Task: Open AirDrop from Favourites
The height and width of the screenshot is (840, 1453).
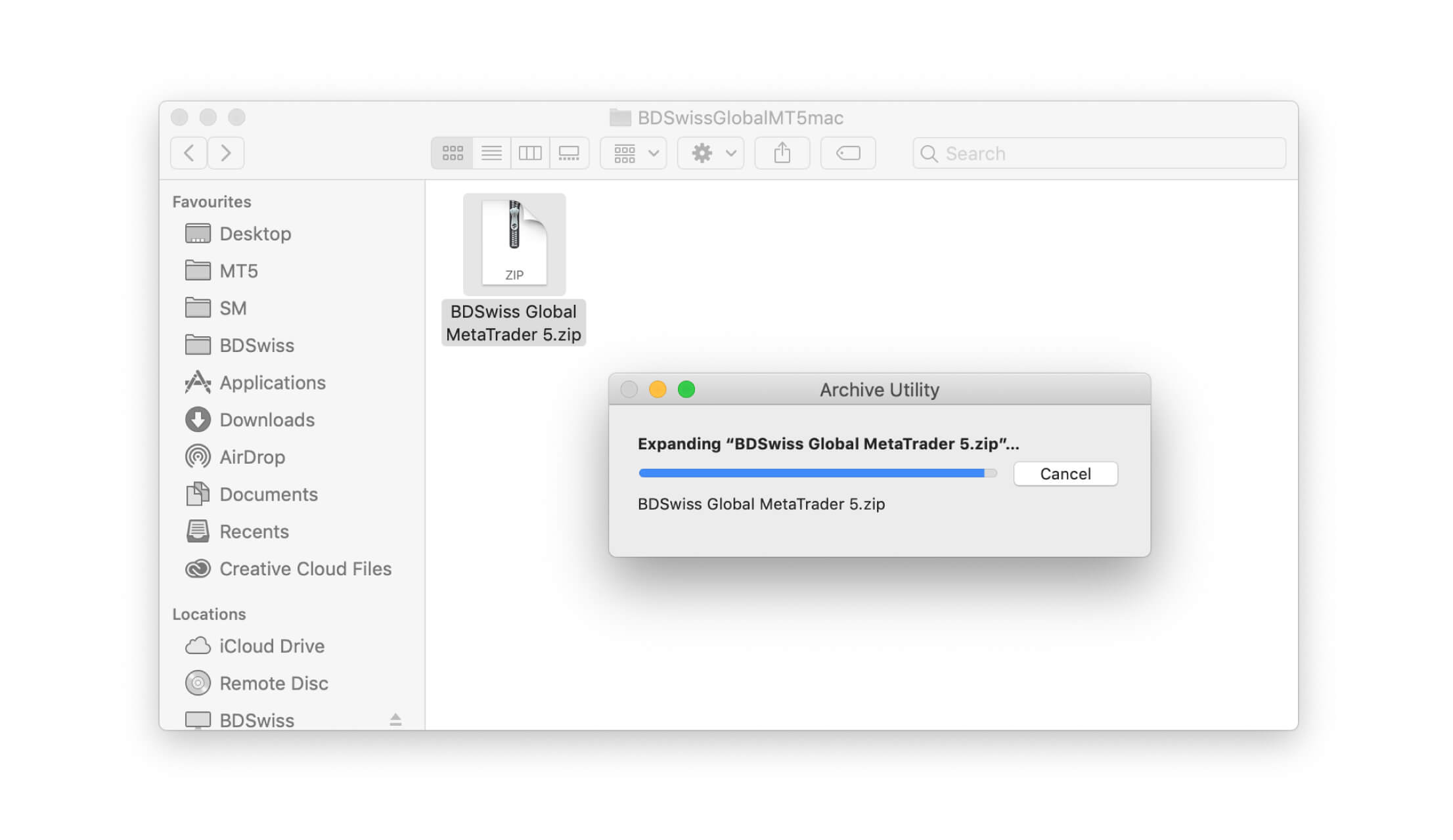Action: click(252, 457)
